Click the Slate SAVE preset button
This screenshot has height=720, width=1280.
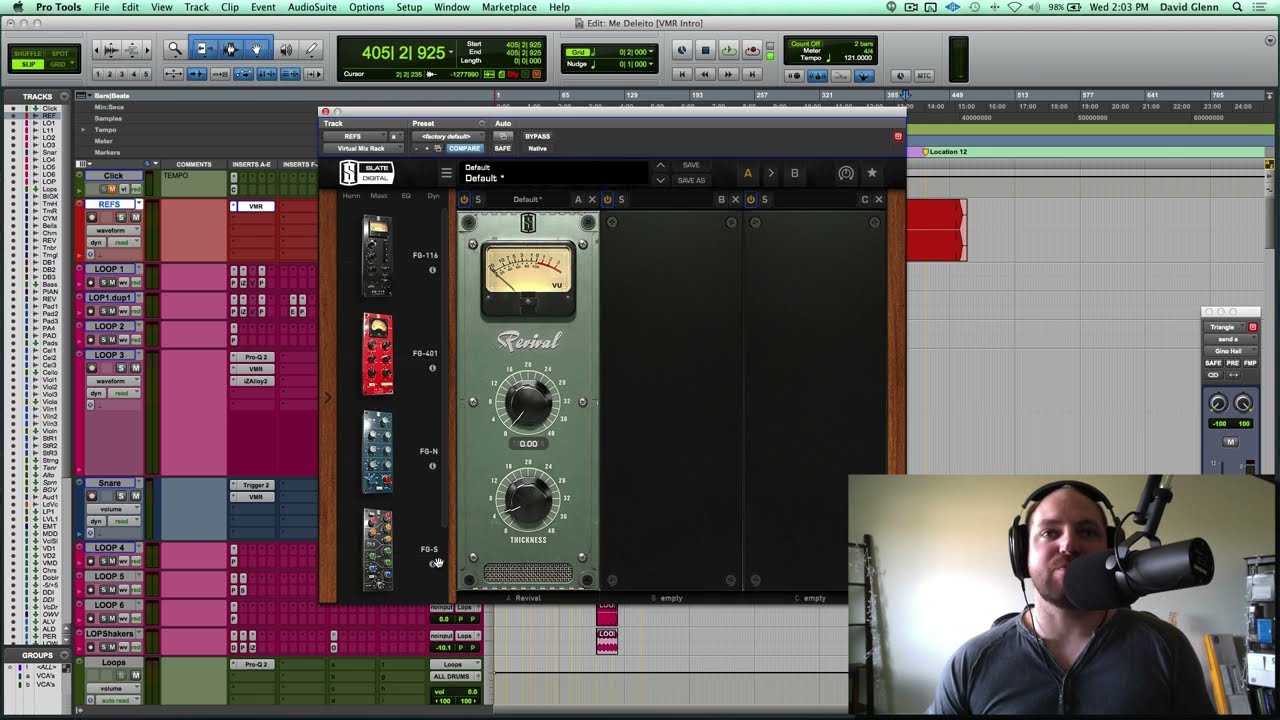point(691,165)
